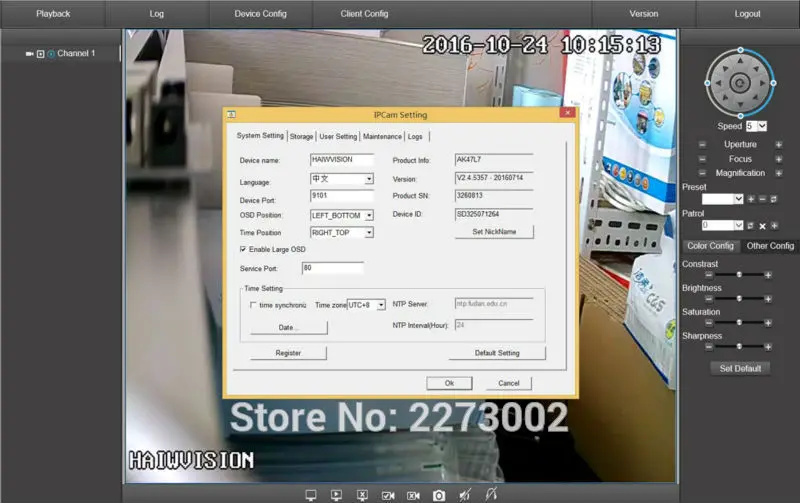Open the OSD Position dropdown
800x503 pixels.
pyautogui.click(x=368, y=216)
